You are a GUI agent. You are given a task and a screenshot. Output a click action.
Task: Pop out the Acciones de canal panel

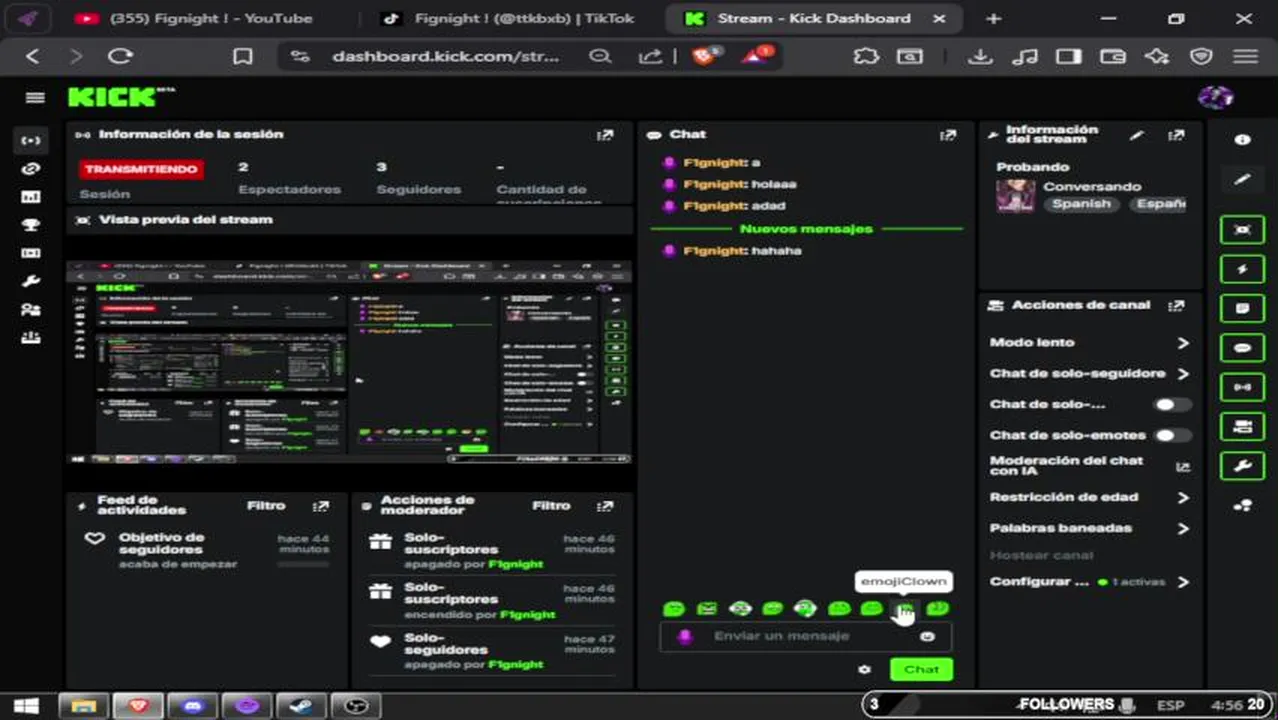(x=1176, y=306)
